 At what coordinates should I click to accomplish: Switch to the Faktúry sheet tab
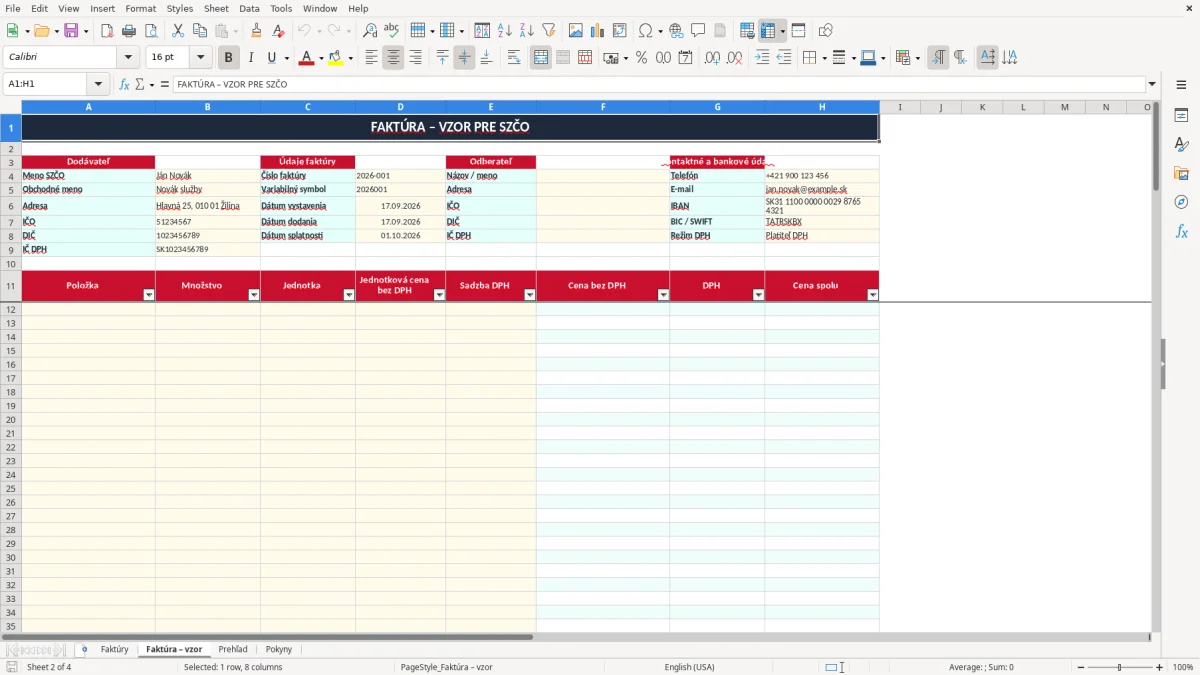[114, 650]
